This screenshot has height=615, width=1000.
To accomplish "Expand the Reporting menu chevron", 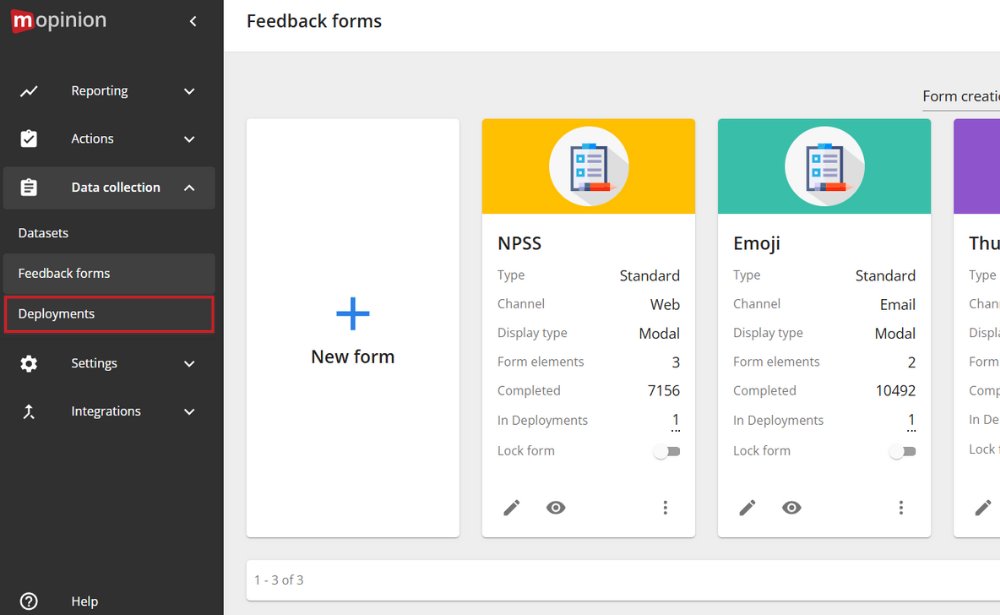I will tap(189, 91).
